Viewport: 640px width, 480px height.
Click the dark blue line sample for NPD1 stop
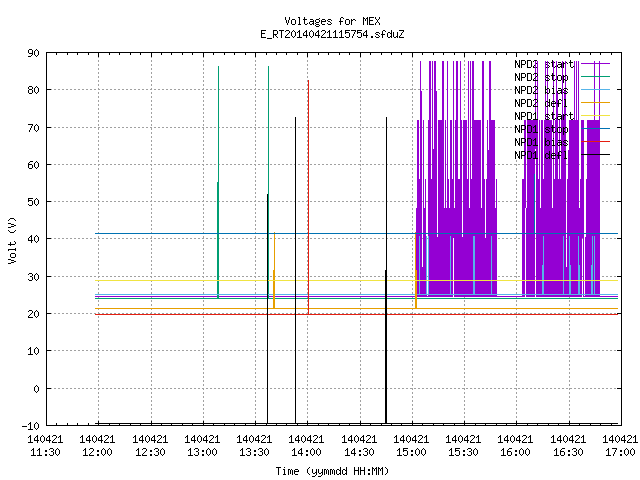[595, 128]
